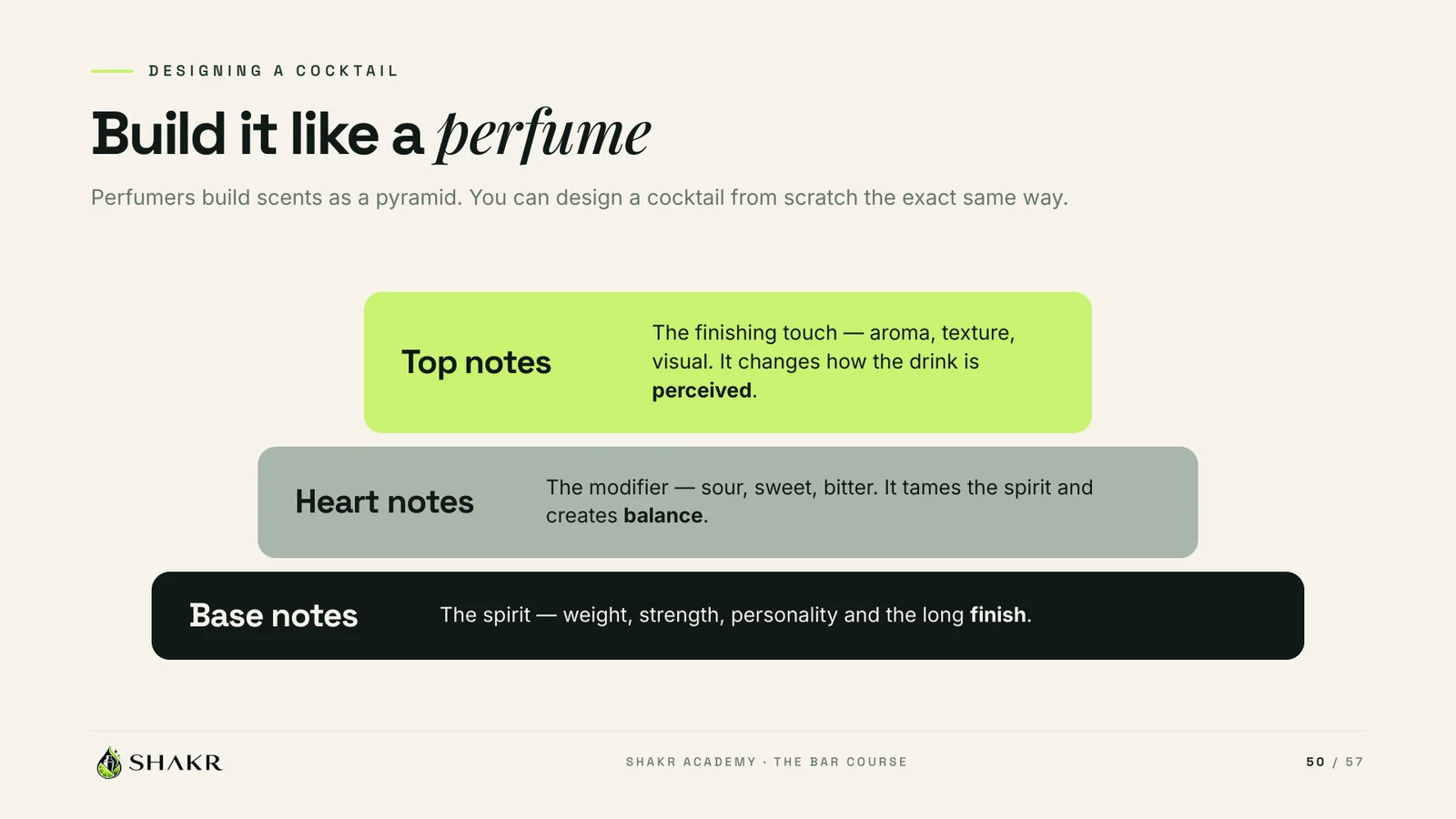Click the bold word 'balance'
Screen dimensions: 1456x819
[x=662, y=516]
